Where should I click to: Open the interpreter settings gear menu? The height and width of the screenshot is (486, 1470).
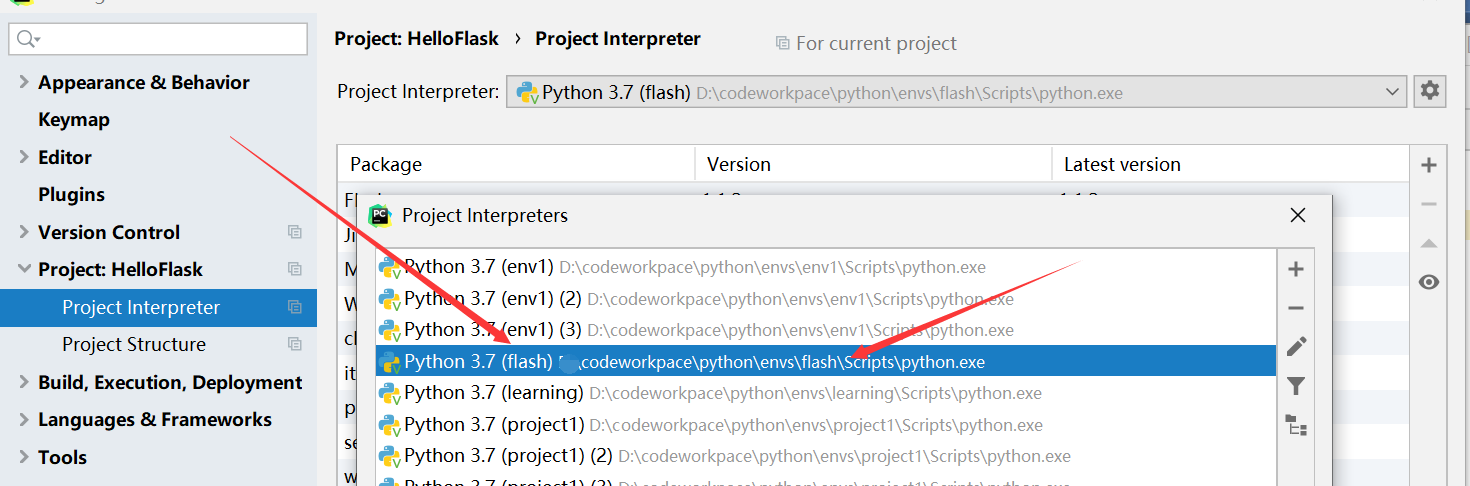1430,91
